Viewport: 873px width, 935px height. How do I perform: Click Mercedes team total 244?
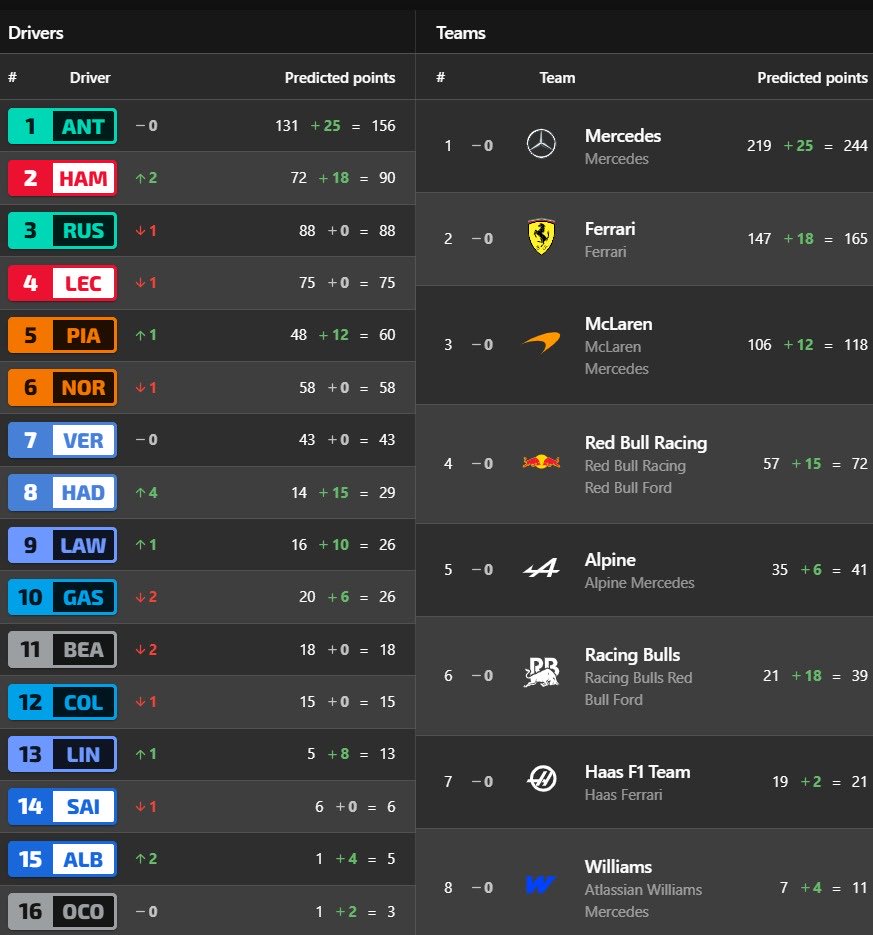point(855,145)
